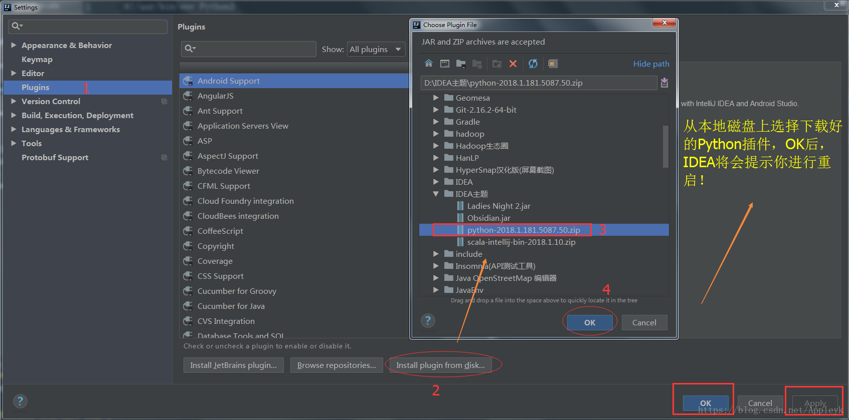Click the file path input field
The image size is (849, 420).
point(539,83)
